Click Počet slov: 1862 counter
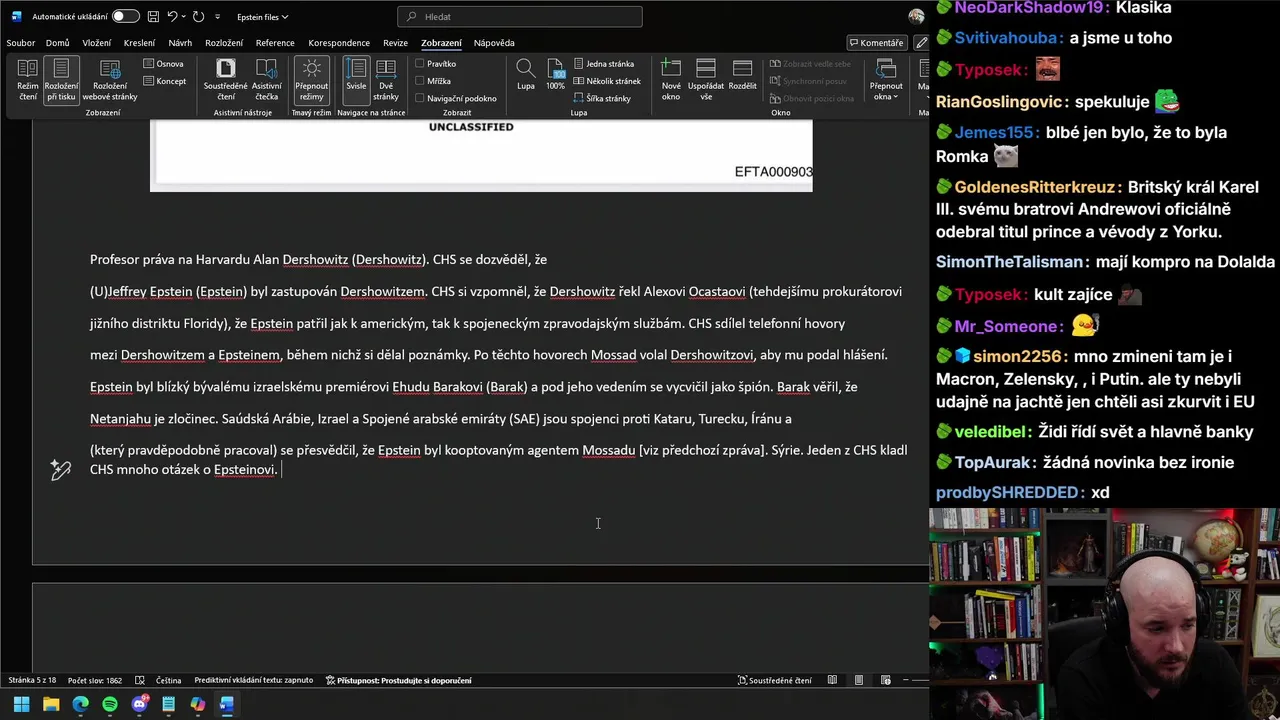The image size is (1280, 720). tap(95, 680)
